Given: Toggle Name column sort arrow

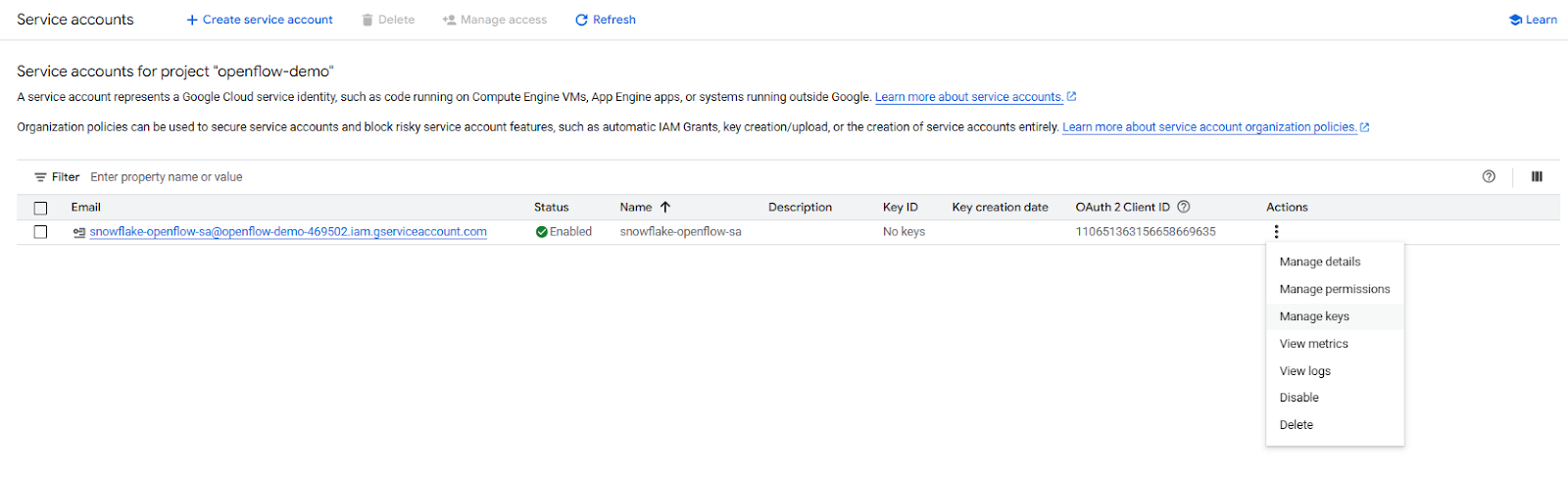Looking at the screenshot, I should (x=665, y=208).
